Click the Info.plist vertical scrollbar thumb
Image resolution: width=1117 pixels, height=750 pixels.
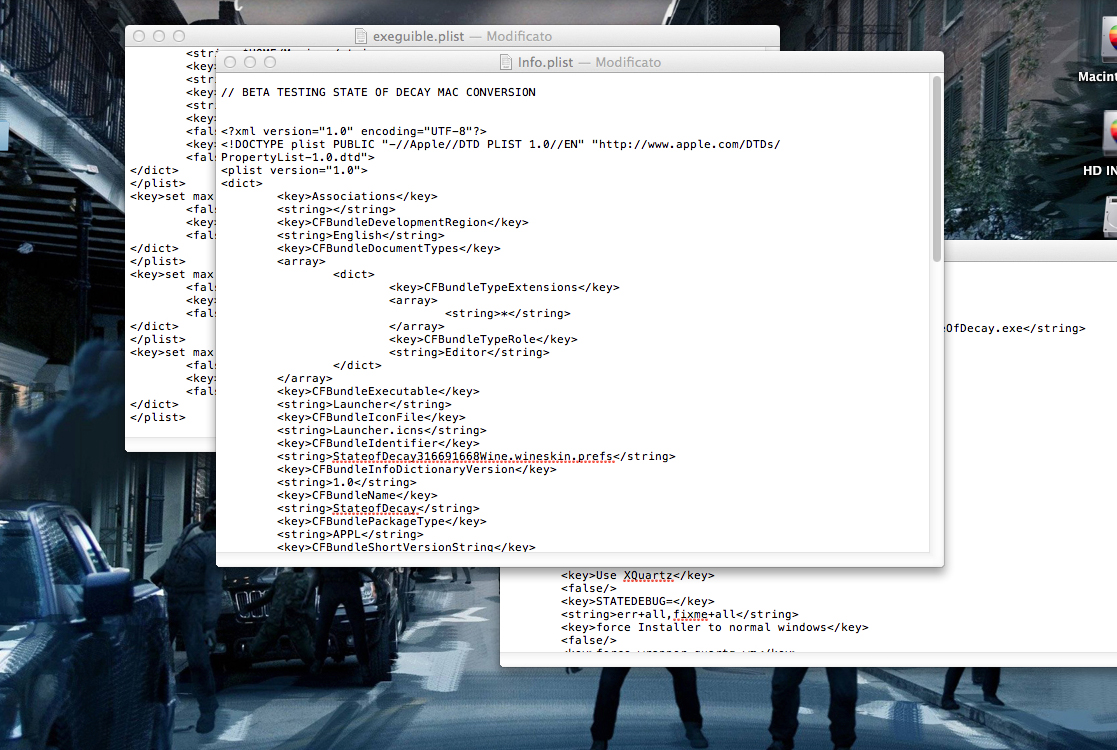pyautogui.click(x=937, y=169)
